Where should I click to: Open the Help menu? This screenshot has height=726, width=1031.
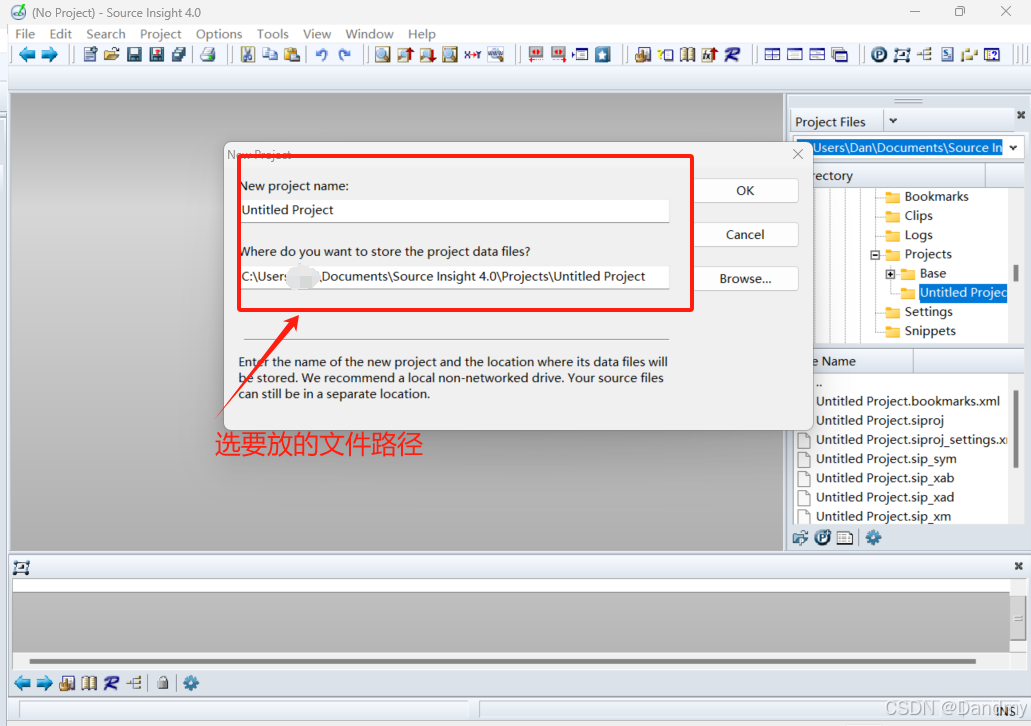(421, 34)
